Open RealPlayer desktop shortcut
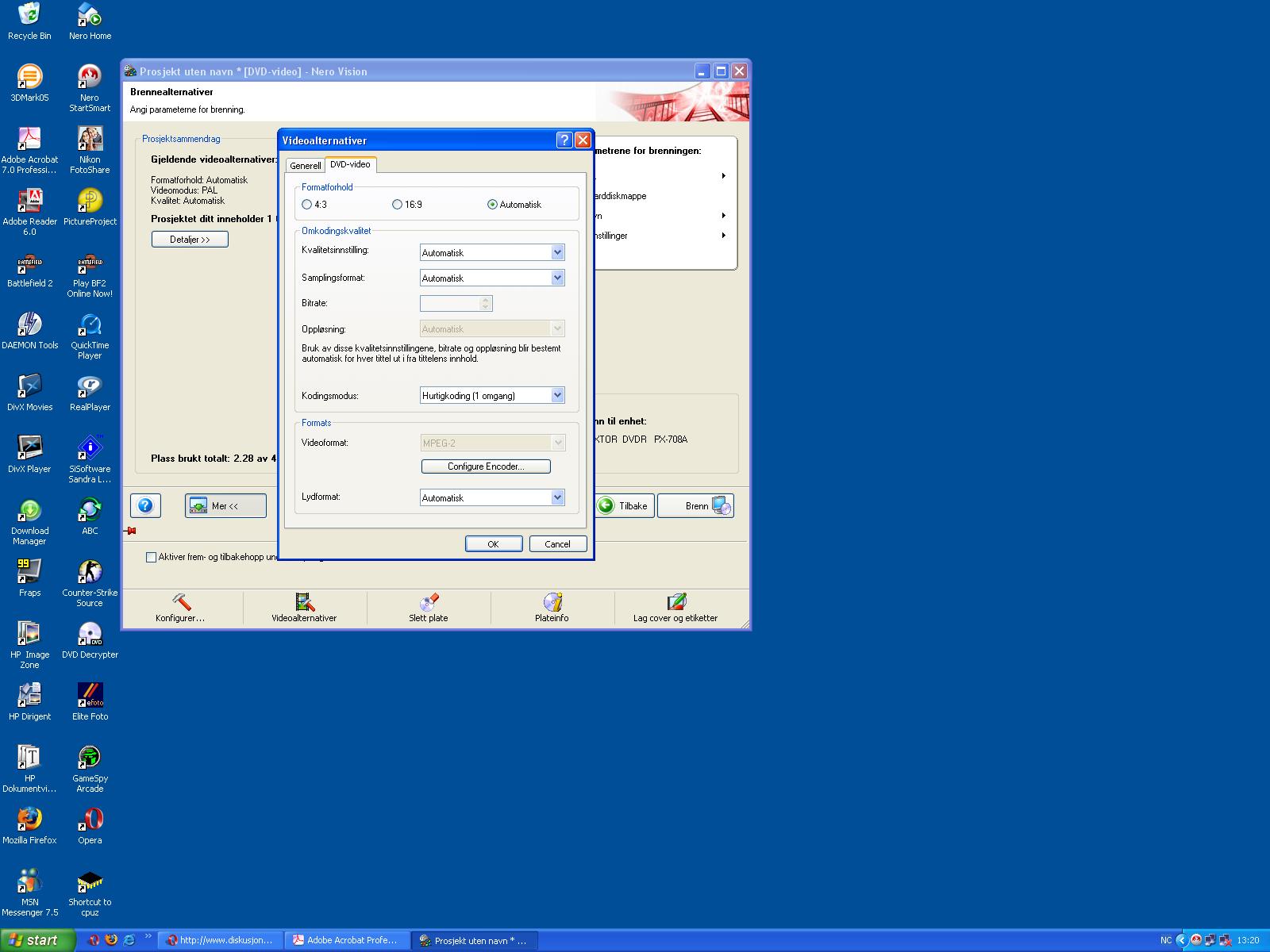 [90, 393]
